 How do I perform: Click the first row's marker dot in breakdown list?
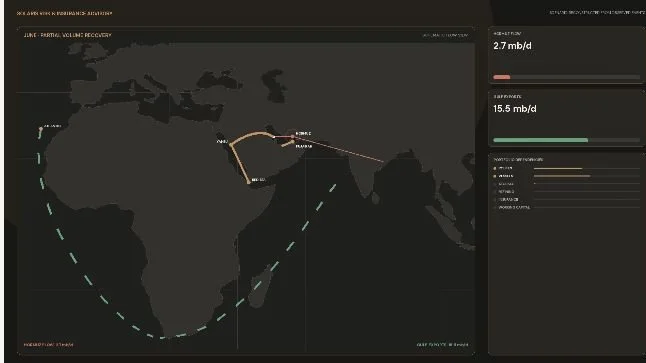[495, 168]
